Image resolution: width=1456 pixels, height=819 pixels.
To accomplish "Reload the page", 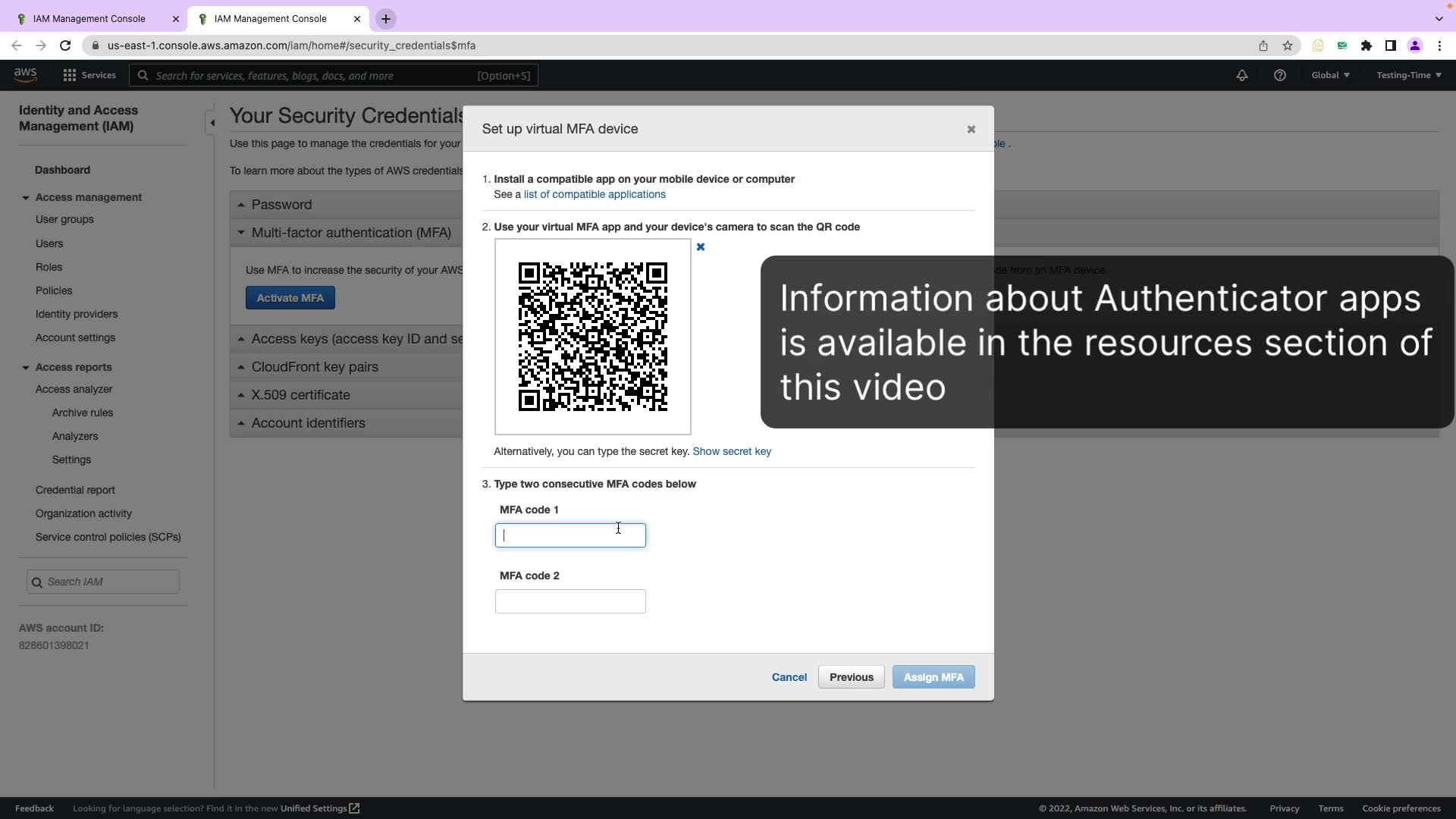I will 65,45.
